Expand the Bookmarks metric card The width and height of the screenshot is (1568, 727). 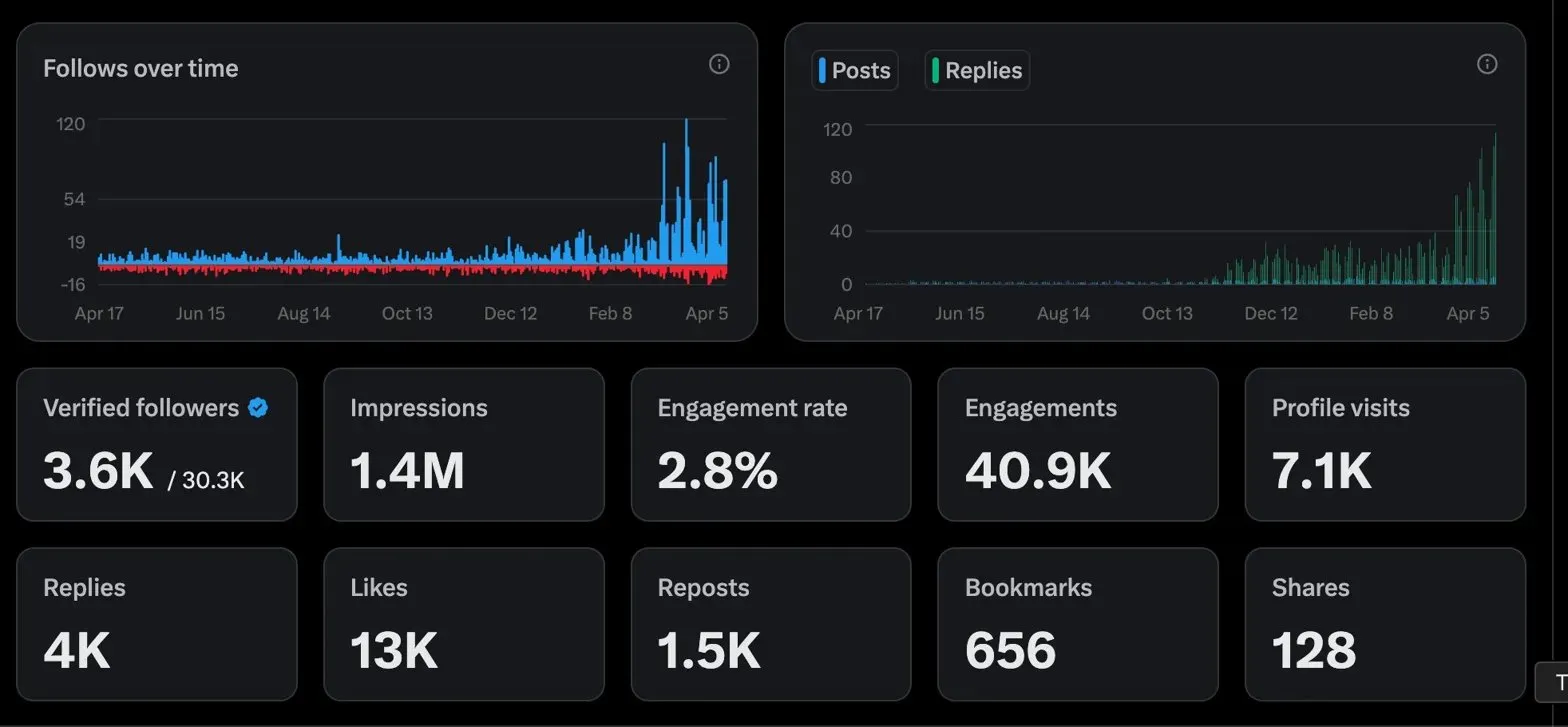pyautogui.click(x=1078, y=624)
